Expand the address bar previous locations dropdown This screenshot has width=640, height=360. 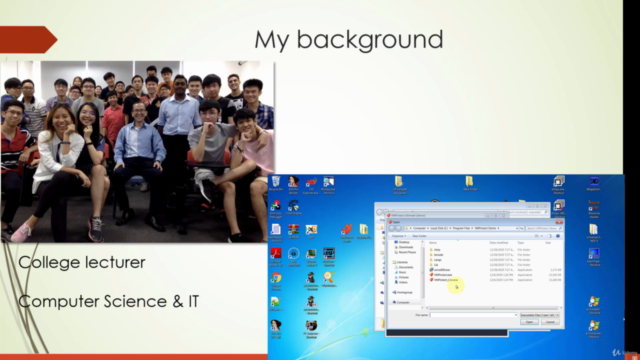(517, 228)
